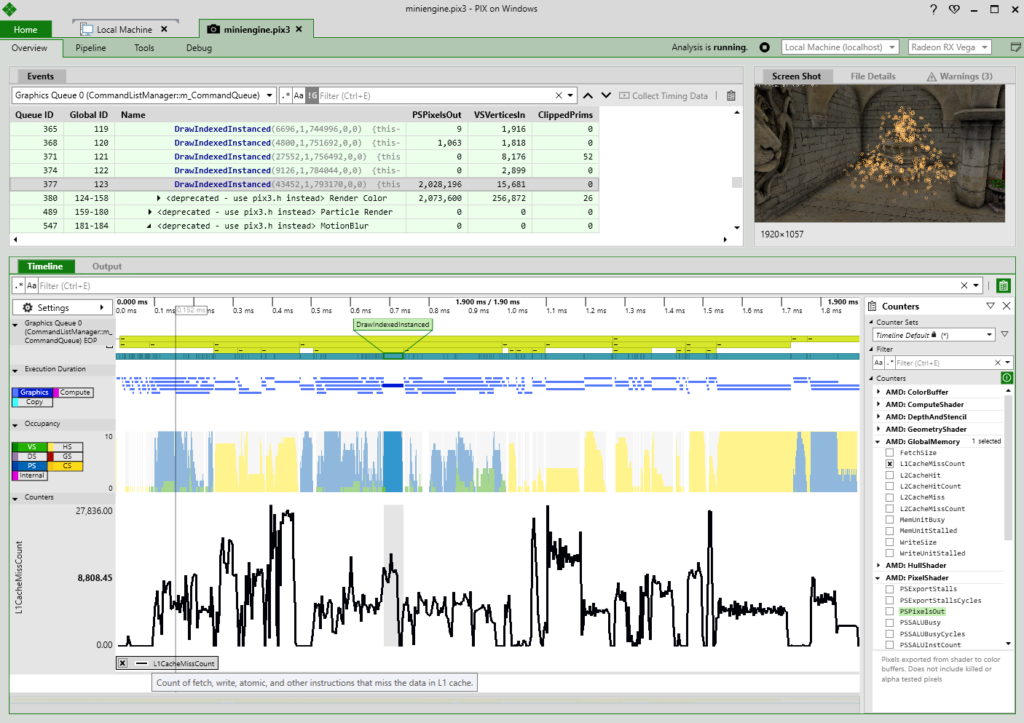Expand AMD: ComputeShader counter group
The width and height of the screenshot is (1024, 723).
(x=878, y=404)
